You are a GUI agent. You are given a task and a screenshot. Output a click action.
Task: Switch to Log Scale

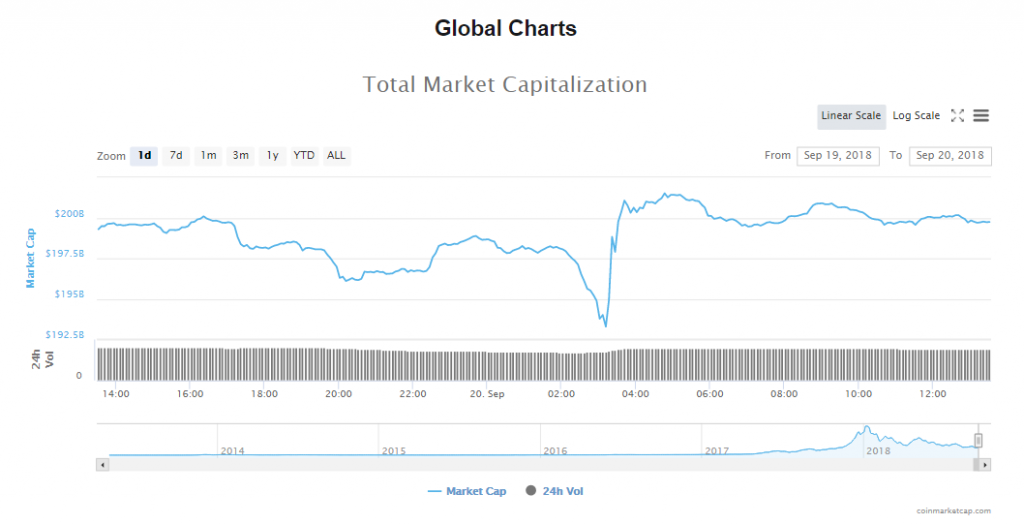click(916, 116)
